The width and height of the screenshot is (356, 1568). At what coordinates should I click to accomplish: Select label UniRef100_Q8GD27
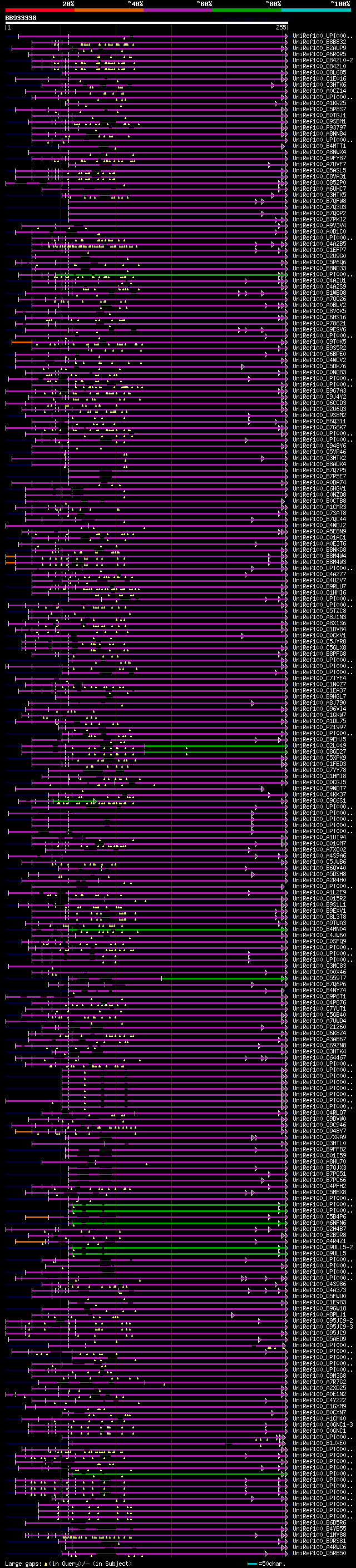coord(319,752)
